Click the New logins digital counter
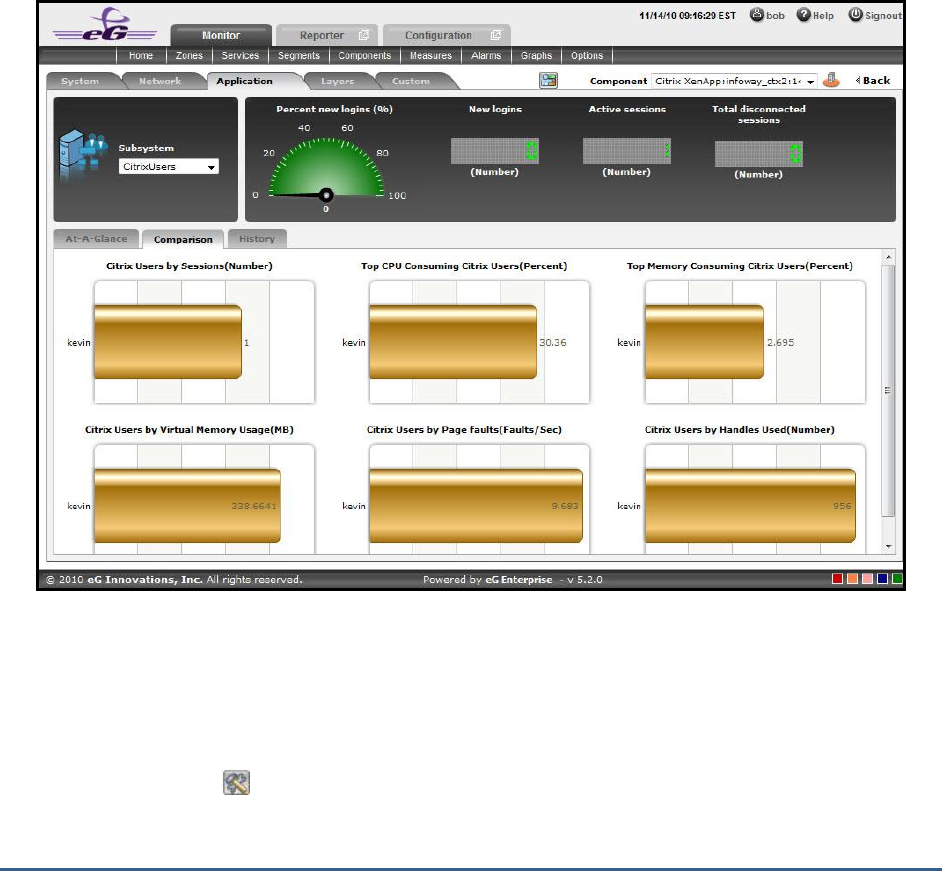942x871 pixels. (x=494, y=151)
